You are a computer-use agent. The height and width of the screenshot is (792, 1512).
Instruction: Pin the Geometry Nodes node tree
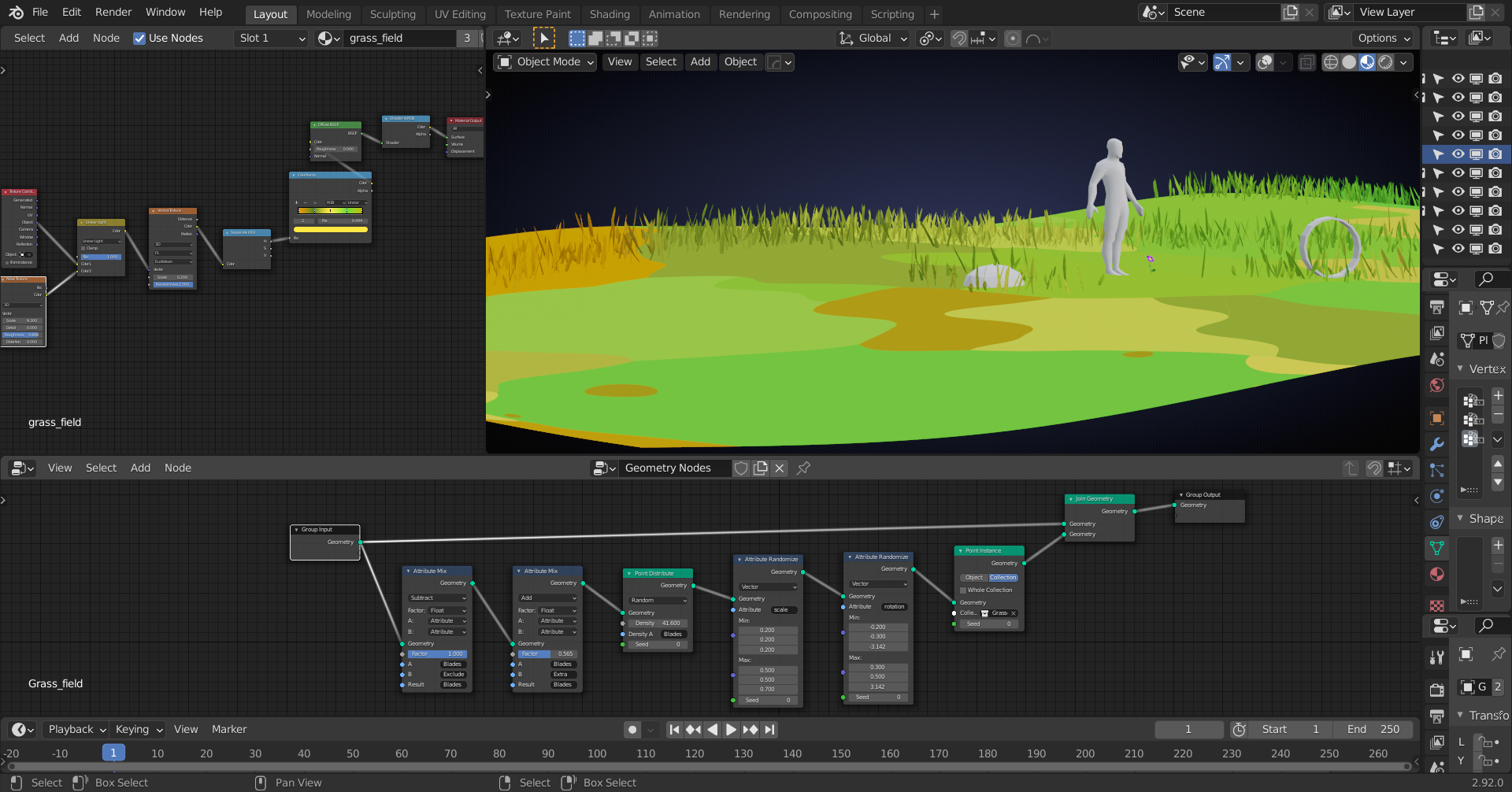pyautogui.click(x=803, y=468)
